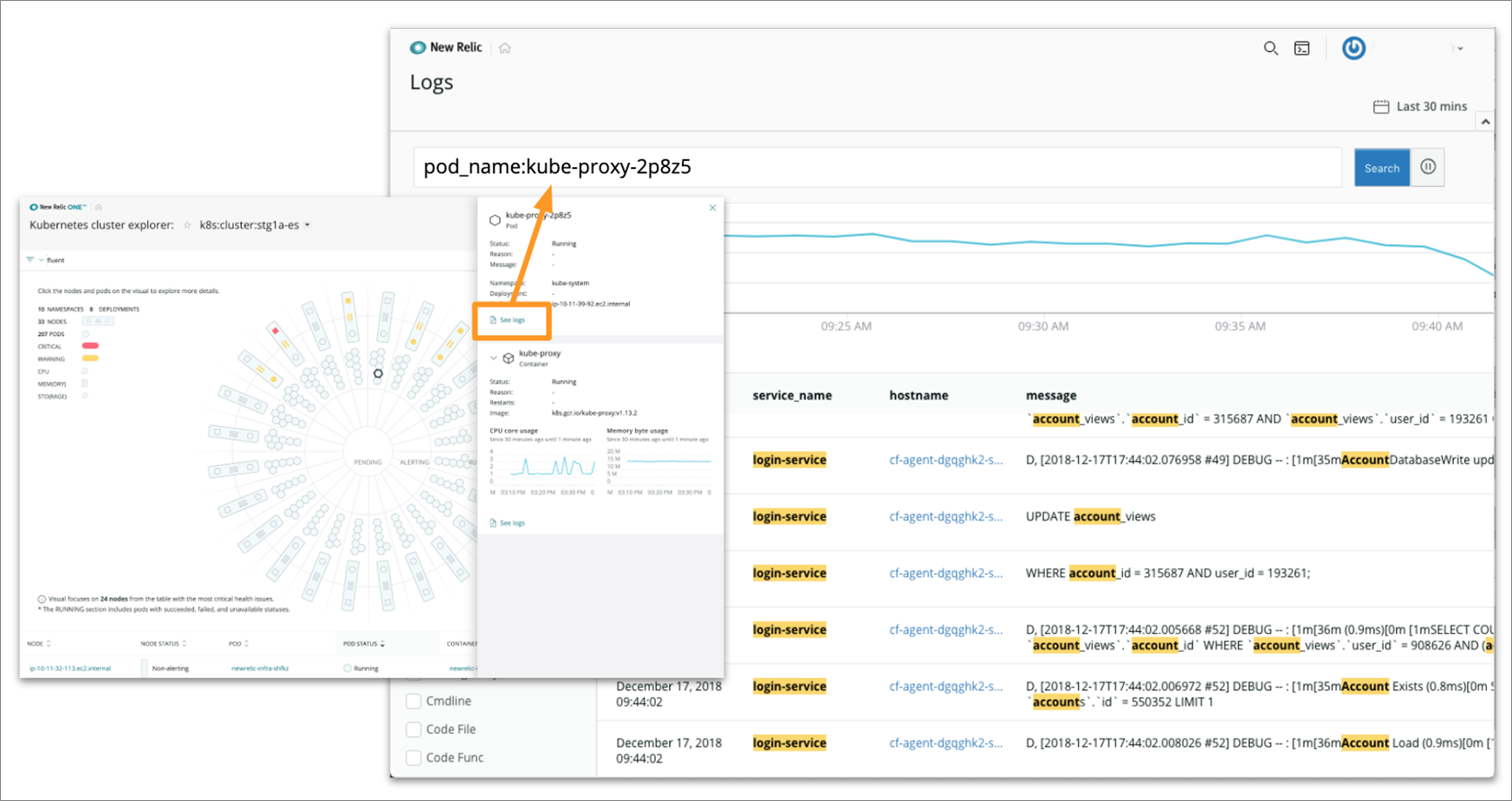The width and height of the screenshot is (1512, 801).
Task: Click the red CRITICAL legend swatch
Action: (90, 346)
